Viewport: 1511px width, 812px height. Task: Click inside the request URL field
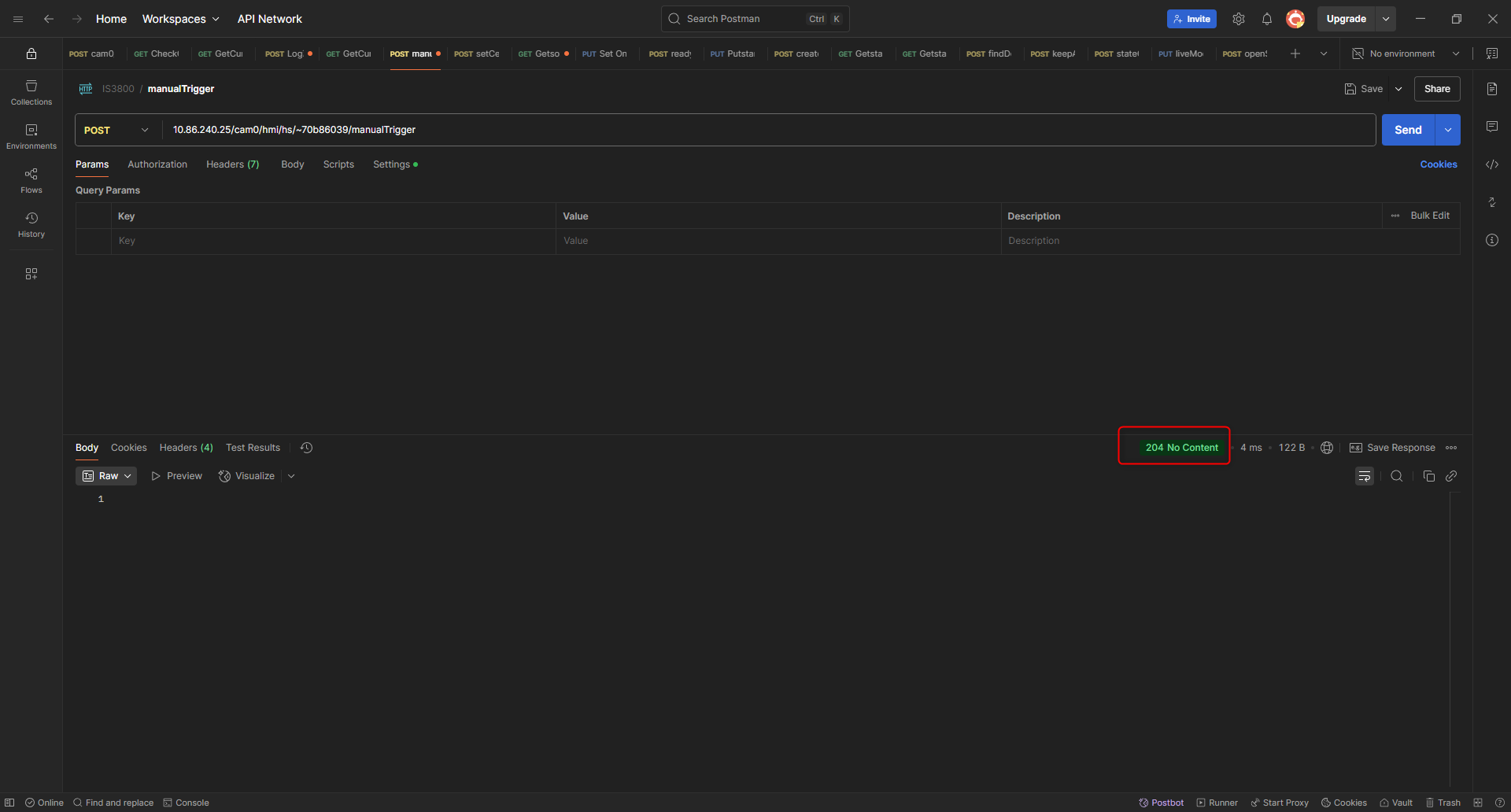point(551,130)
